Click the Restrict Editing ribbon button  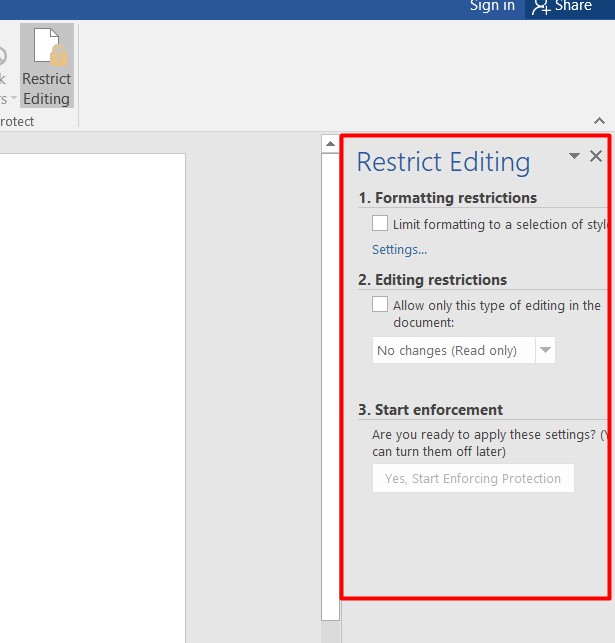pos(47,66)
